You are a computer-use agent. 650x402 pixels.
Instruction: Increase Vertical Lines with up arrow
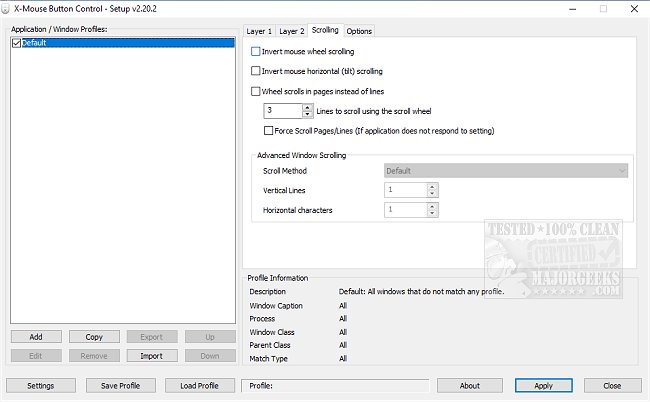pos(432,187)
